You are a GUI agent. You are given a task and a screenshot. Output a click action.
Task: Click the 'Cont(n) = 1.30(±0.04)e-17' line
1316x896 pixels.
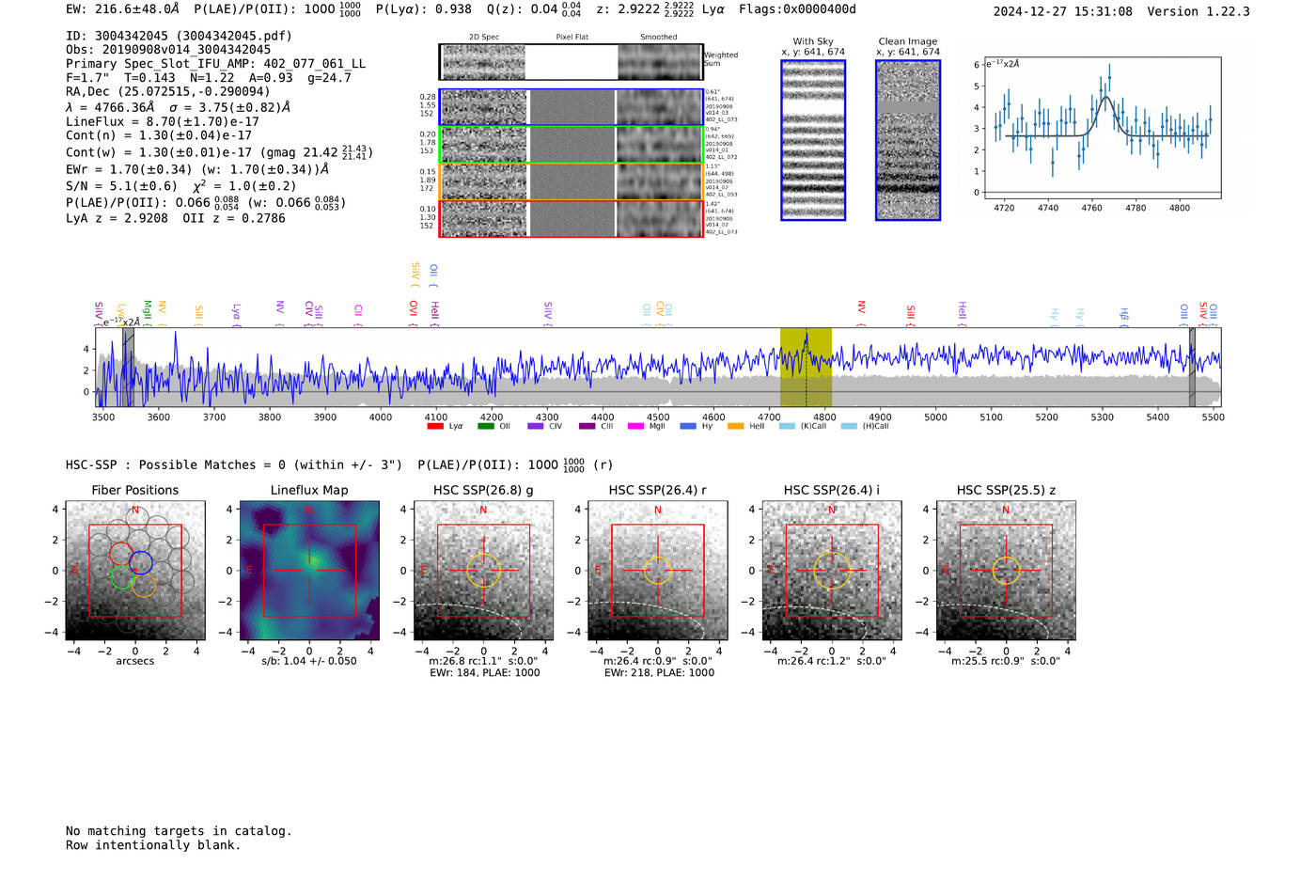coord(159,135)
